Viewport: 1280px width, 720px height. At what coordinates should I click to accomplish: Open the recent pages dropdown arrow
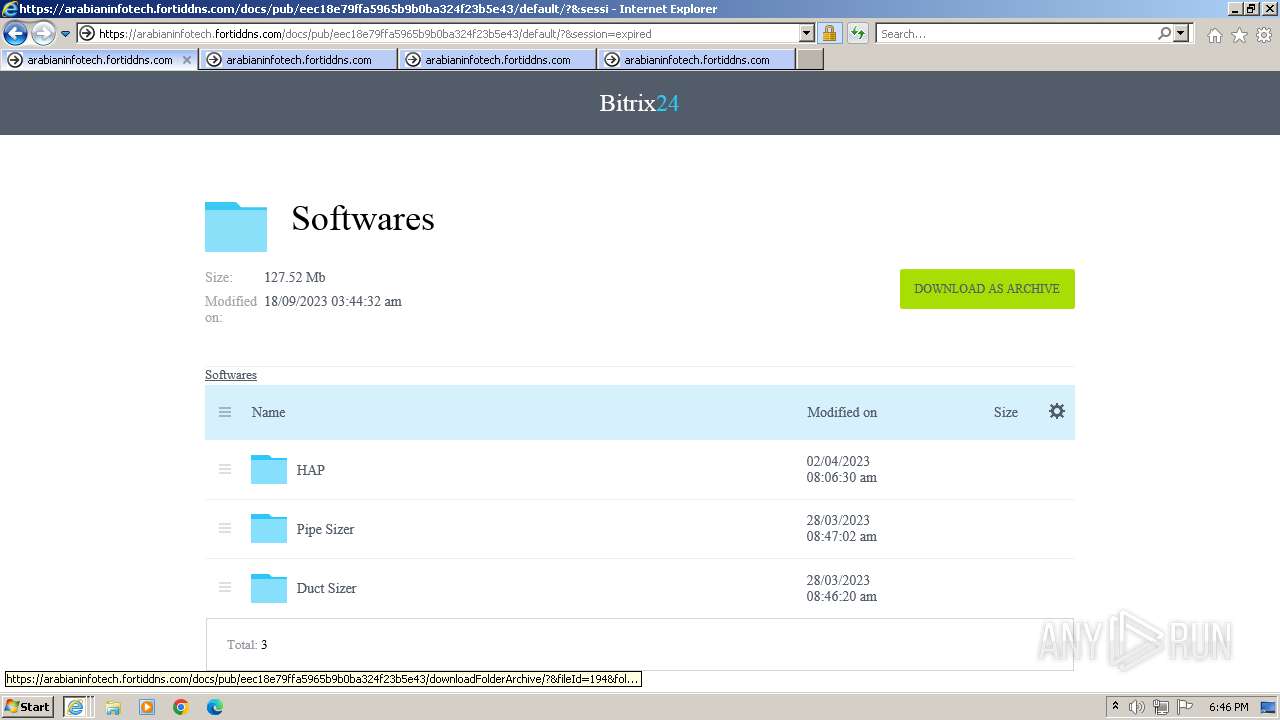[65, 34]
